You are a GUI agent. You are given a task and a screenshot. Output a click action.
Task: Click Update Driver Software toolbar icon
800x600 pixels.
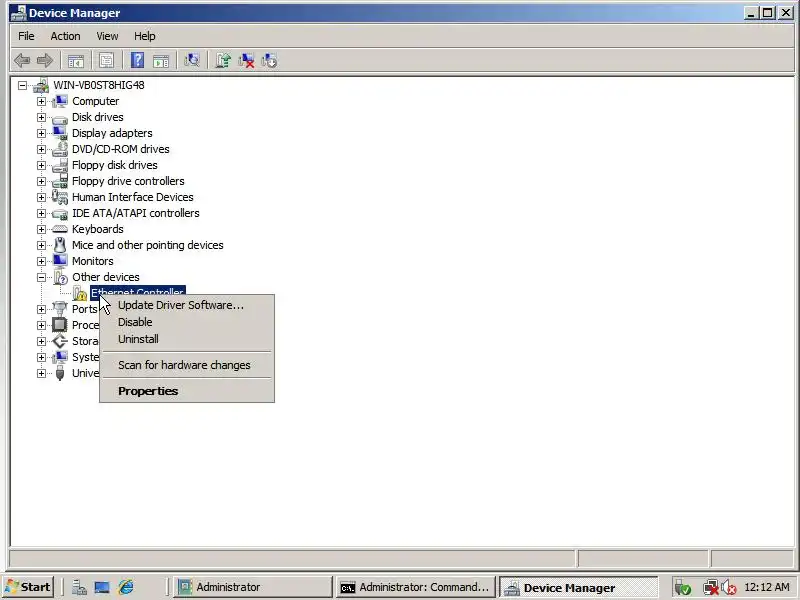(x=223, y=61)
